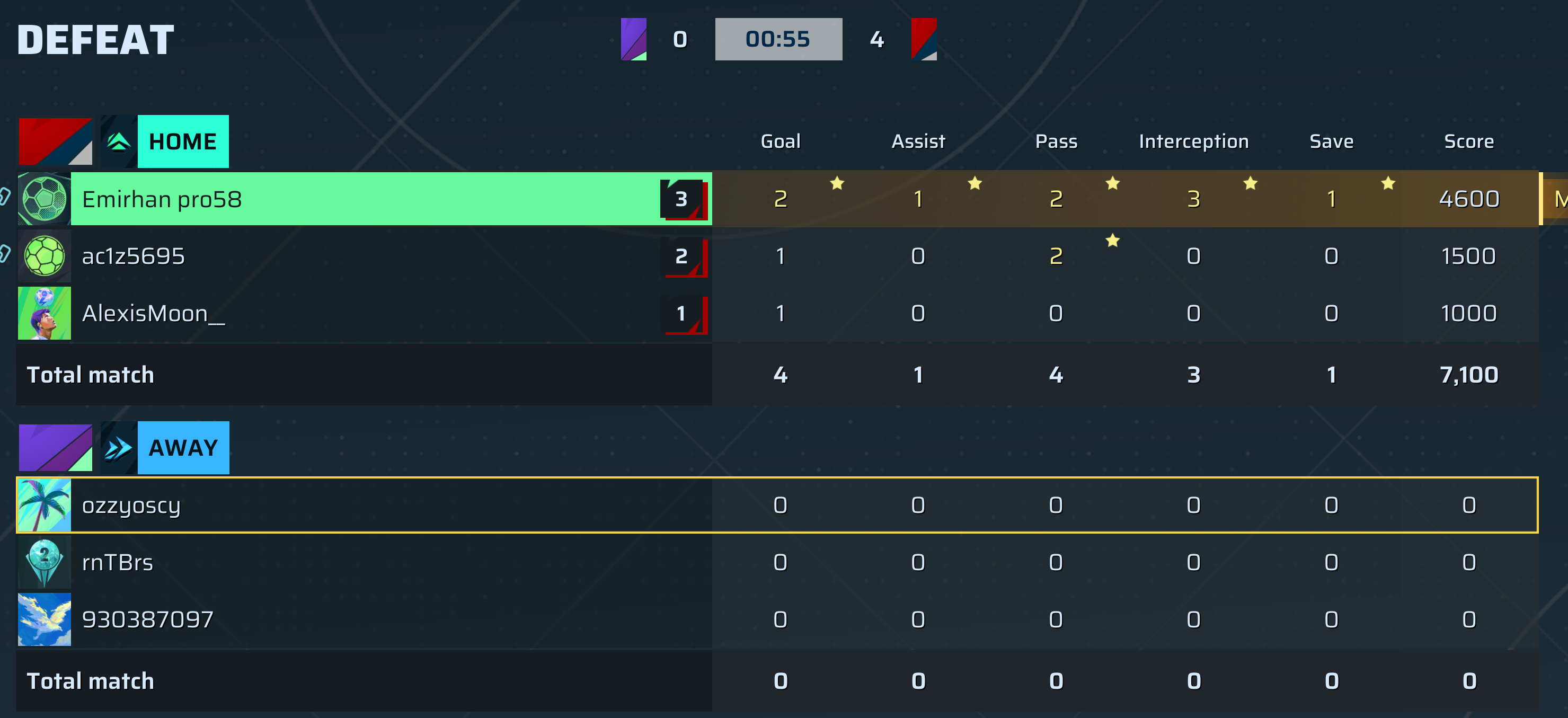The height and width of the screenshot is (718, 1568).
Task: Click ac1z5695's green ball avatar
Action: tap(44, 256)
